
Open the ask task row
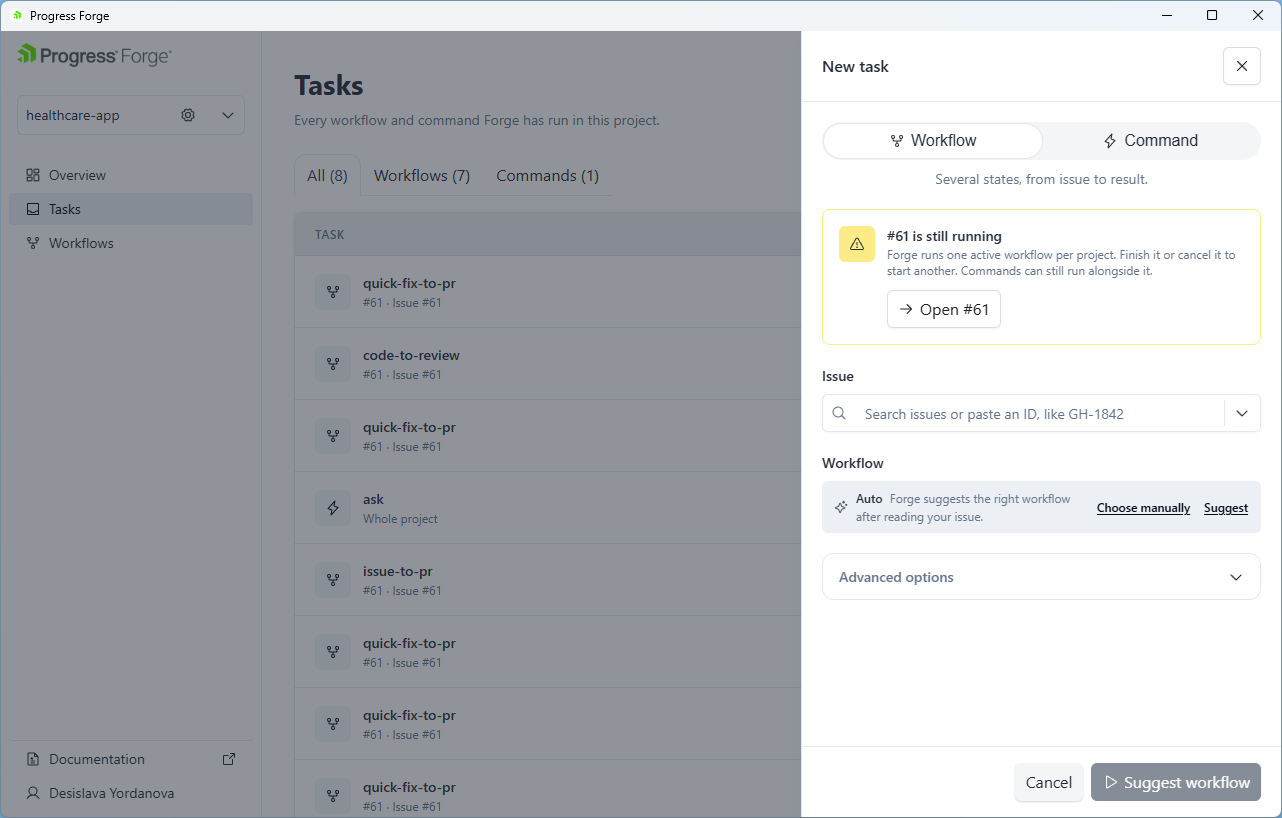point(548,508)
